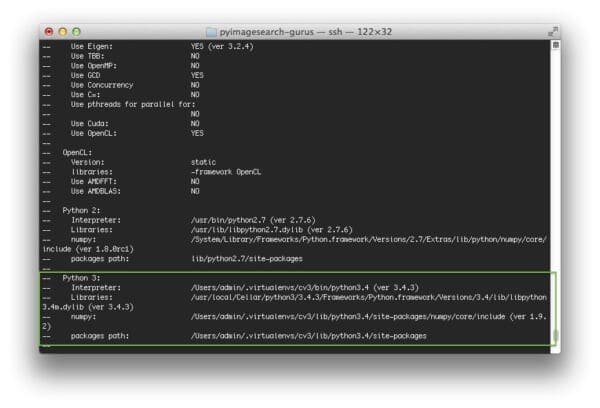Click the text 'Use Concurrency'
The height and width of the screenshot is (408, 600).
[x=102, y=85]
